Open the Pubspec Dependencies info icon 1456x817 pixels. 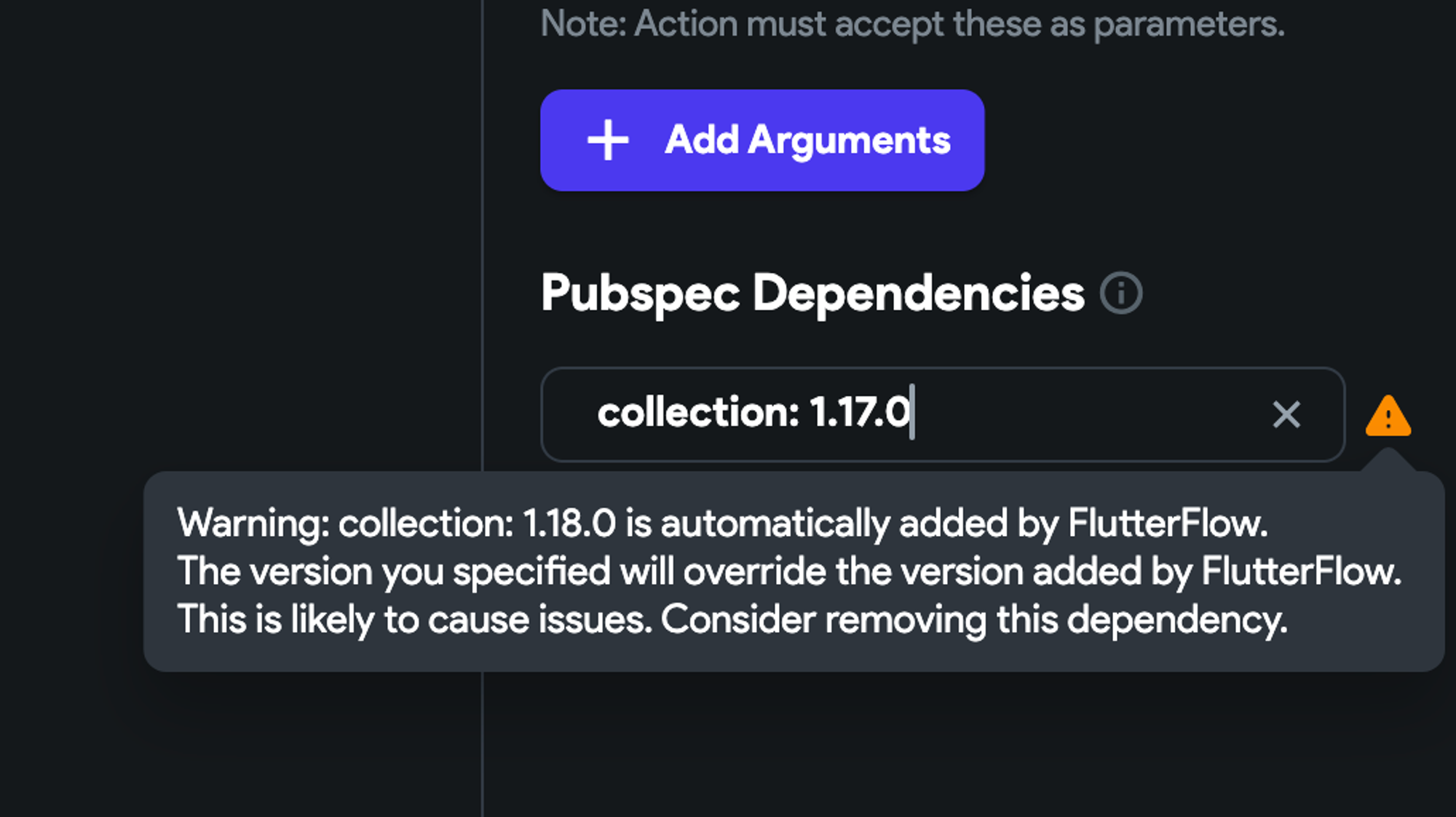[x=1121, y=293]
